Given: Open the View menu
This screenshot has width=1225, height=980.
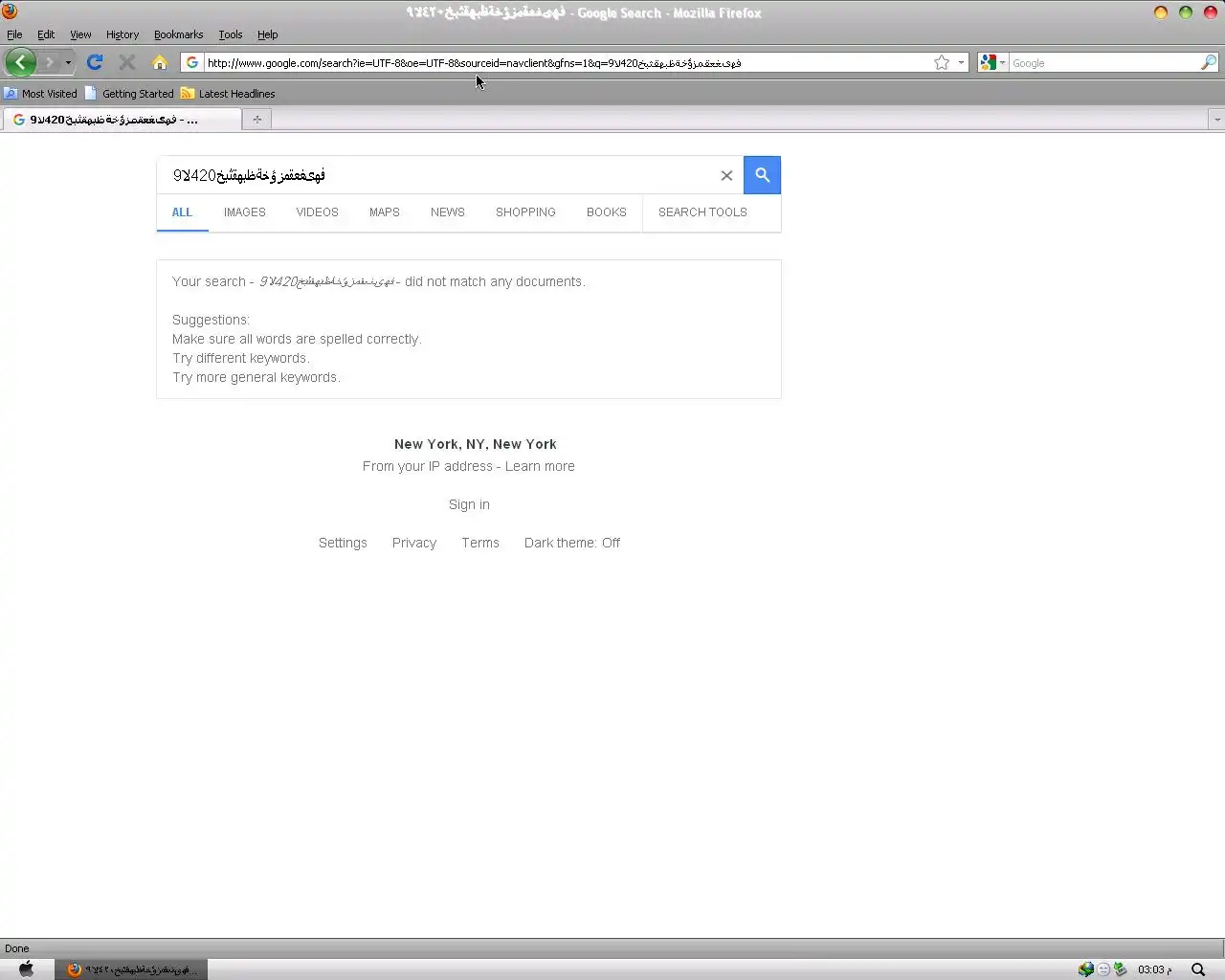Looking at the screenshot, I should point(80,34).
